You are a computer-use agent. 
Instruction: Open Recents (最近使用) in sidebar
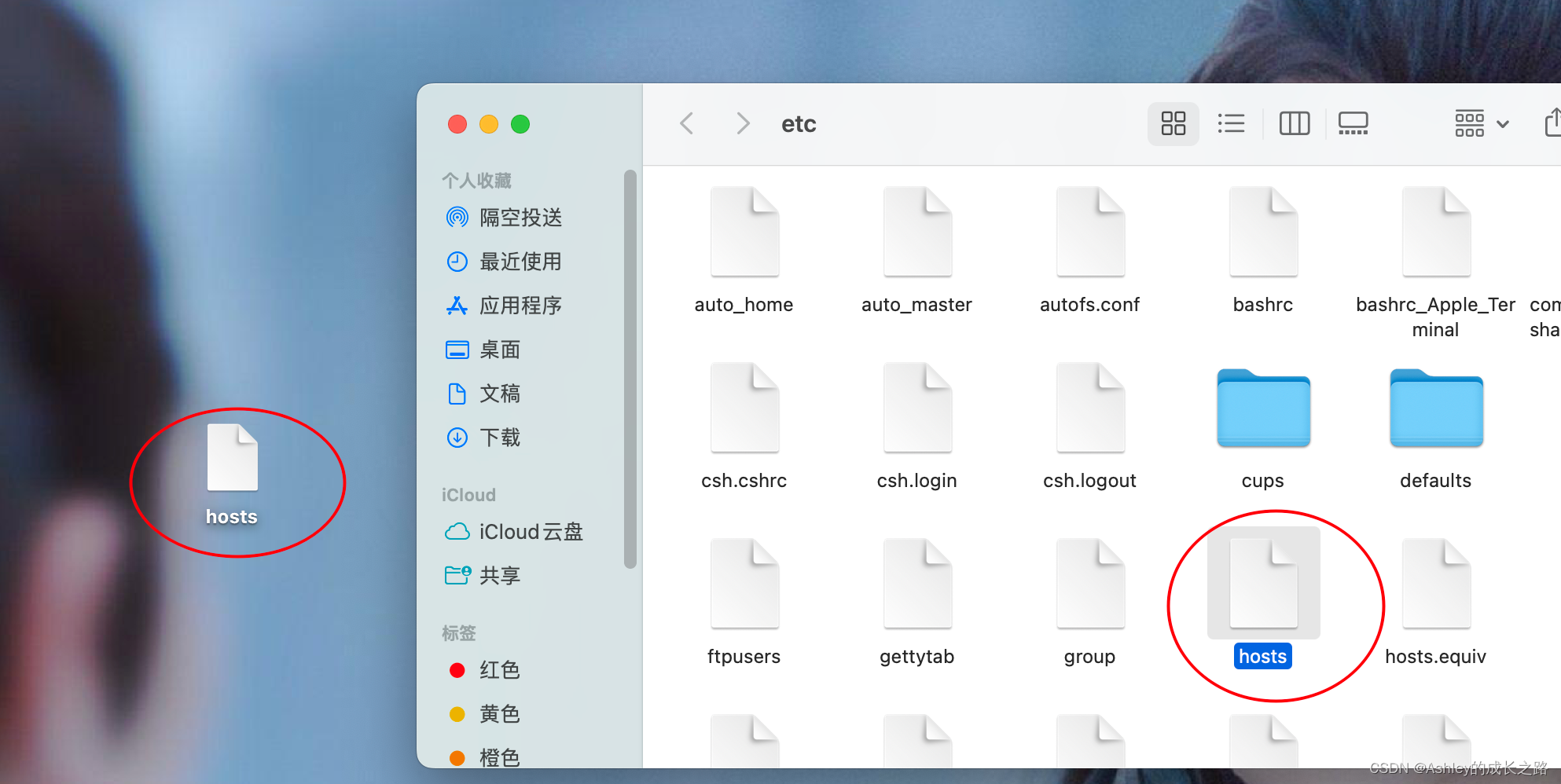click(520, 262)
